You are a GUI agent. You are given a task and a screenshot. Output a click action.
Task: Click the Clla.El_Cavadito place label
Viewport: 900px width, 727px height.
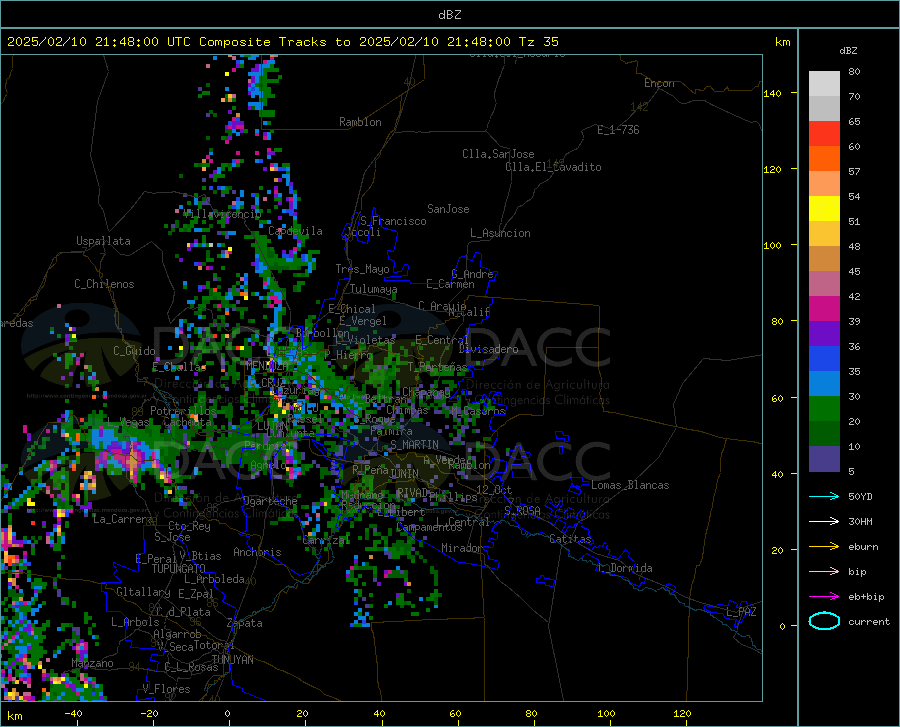[x=553, y=167]
